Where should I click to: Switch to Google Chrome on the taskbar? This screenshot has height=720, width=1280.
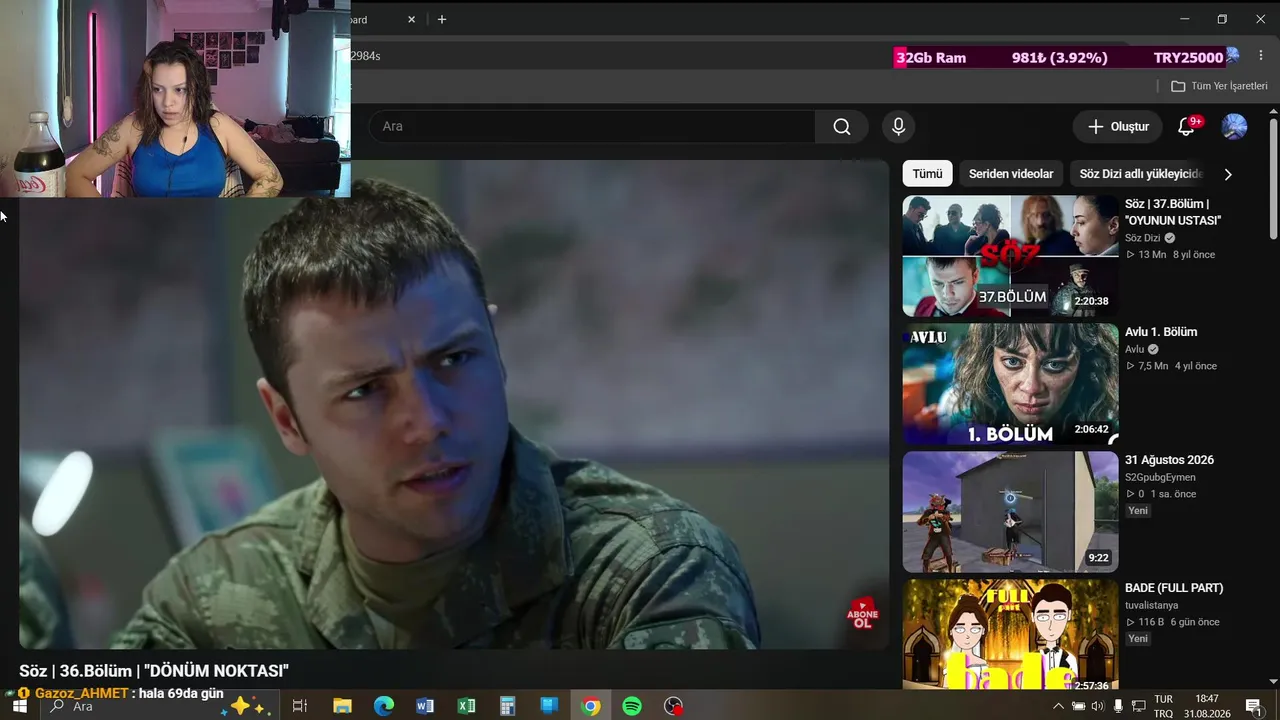click(591, 706)
